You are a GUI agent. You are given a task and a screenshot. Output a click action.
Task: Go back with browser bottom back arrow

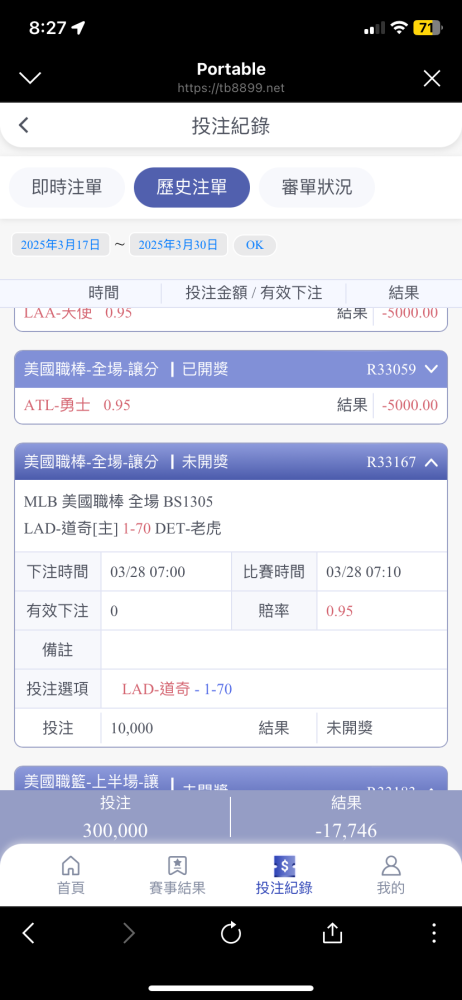pos(28,933)
